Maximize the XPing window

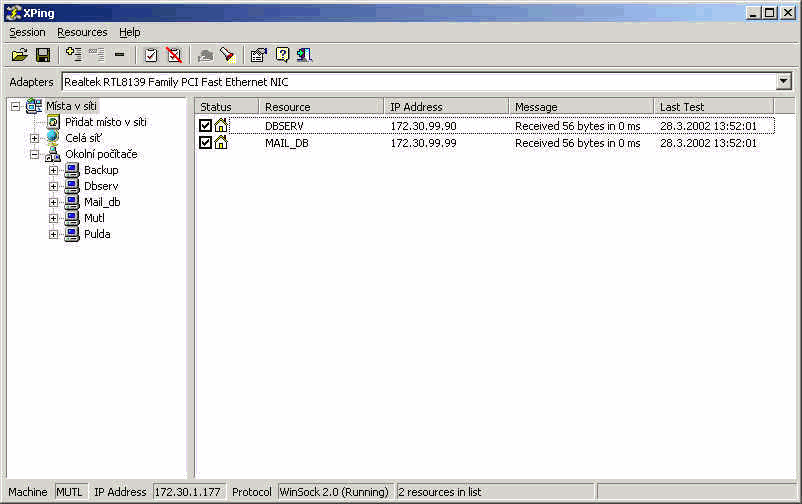pyautogui.click(x=770, y=13)
